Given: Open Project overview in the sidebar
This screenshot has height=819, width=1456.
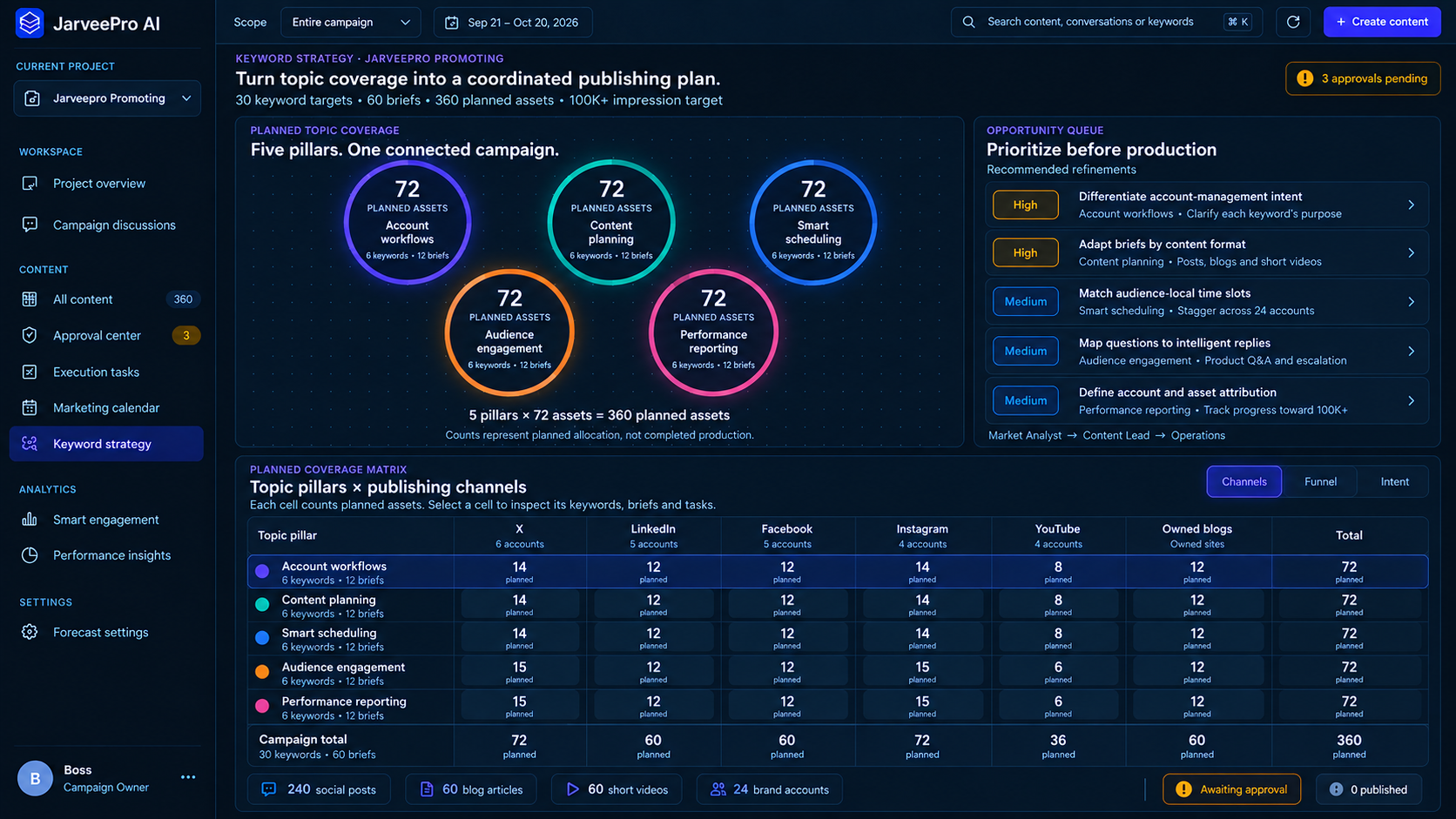Looking at the screenshot, I should (x=106, y=184).
